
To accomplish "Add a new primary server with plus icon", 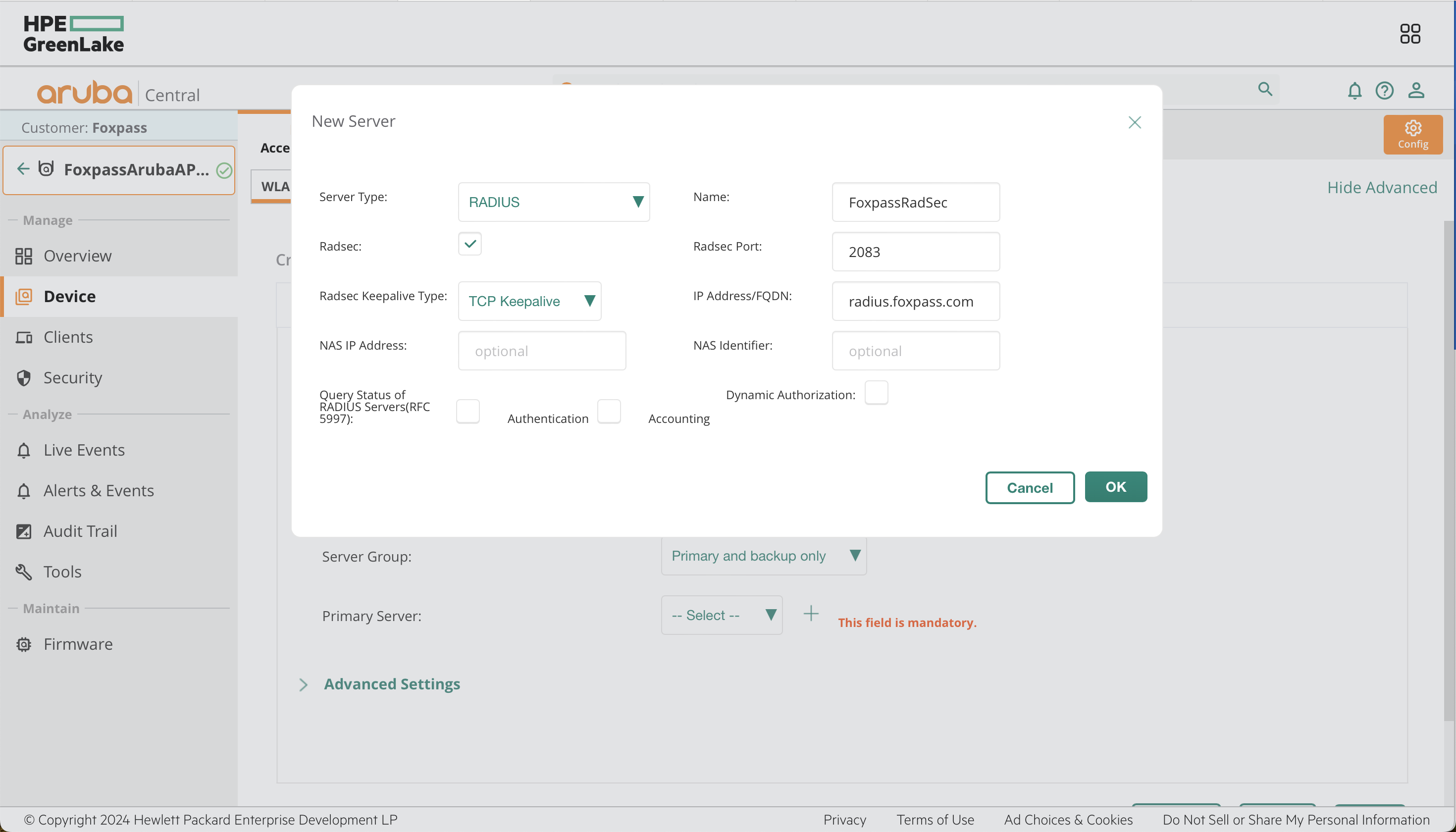I will [x=811, y=614].
